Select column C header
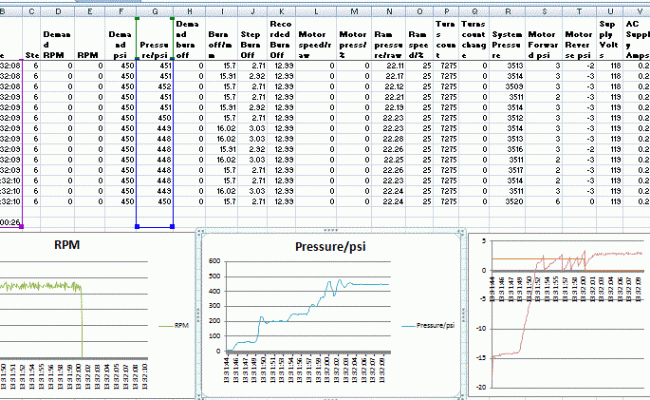This screenshot has height=400, width=650. click(x=32, y=12)
